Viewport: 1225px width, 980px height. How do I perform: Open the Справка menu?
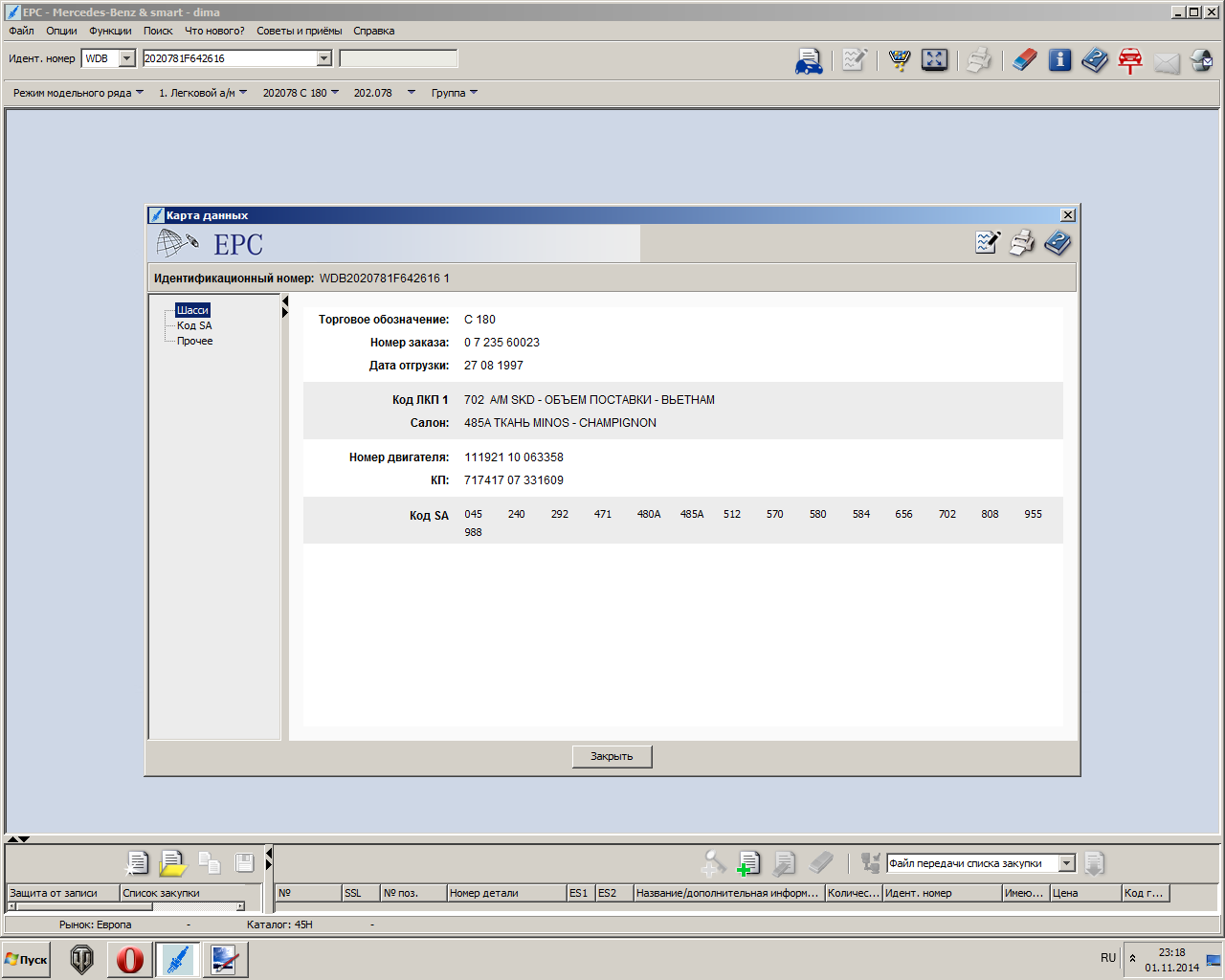(x=373, y=31)
